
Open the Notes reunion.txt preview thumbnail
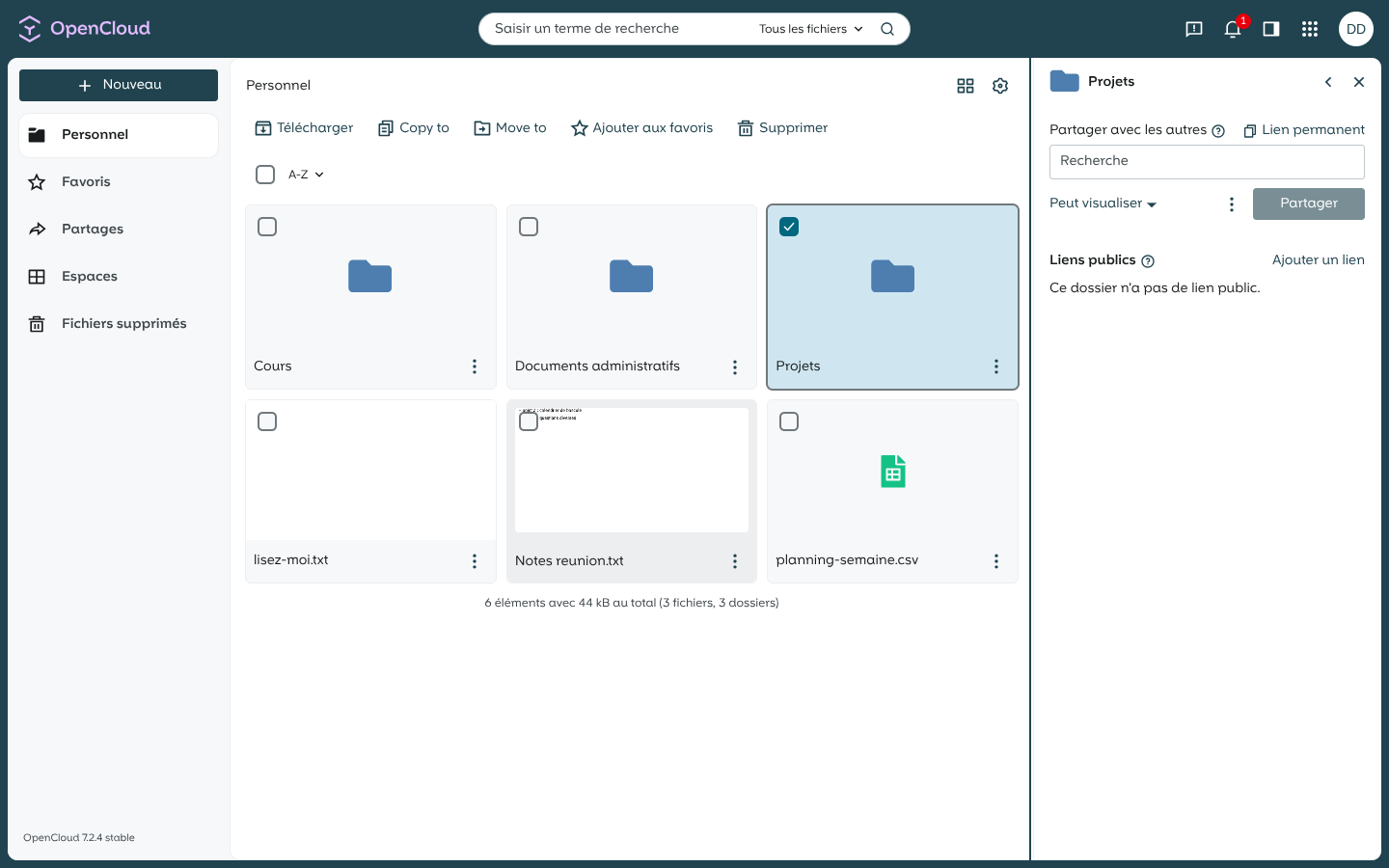click(632, 471)
